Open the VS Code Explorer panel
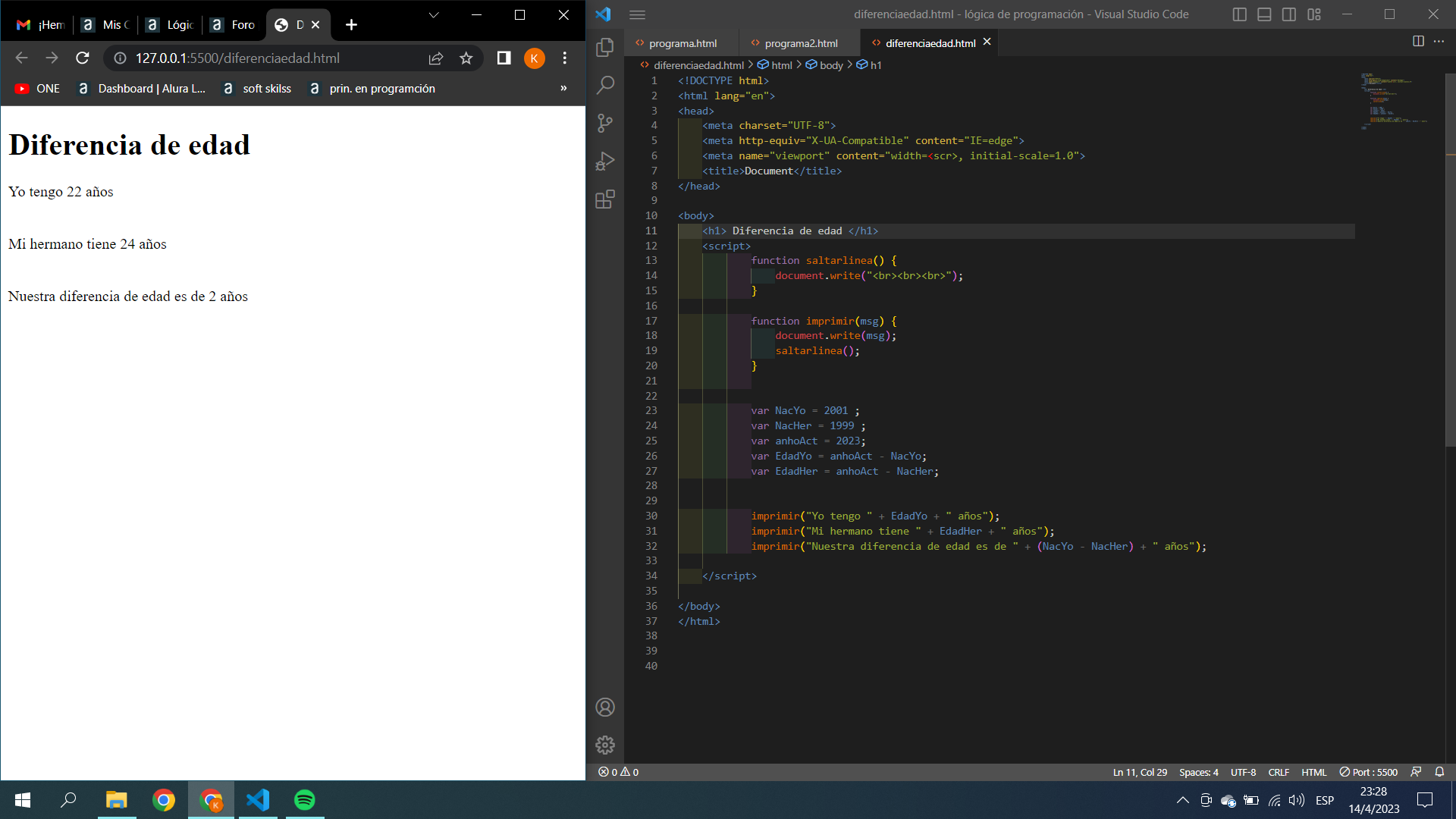The height and width of the screenshot is (819, 1456). pos(605,47)
